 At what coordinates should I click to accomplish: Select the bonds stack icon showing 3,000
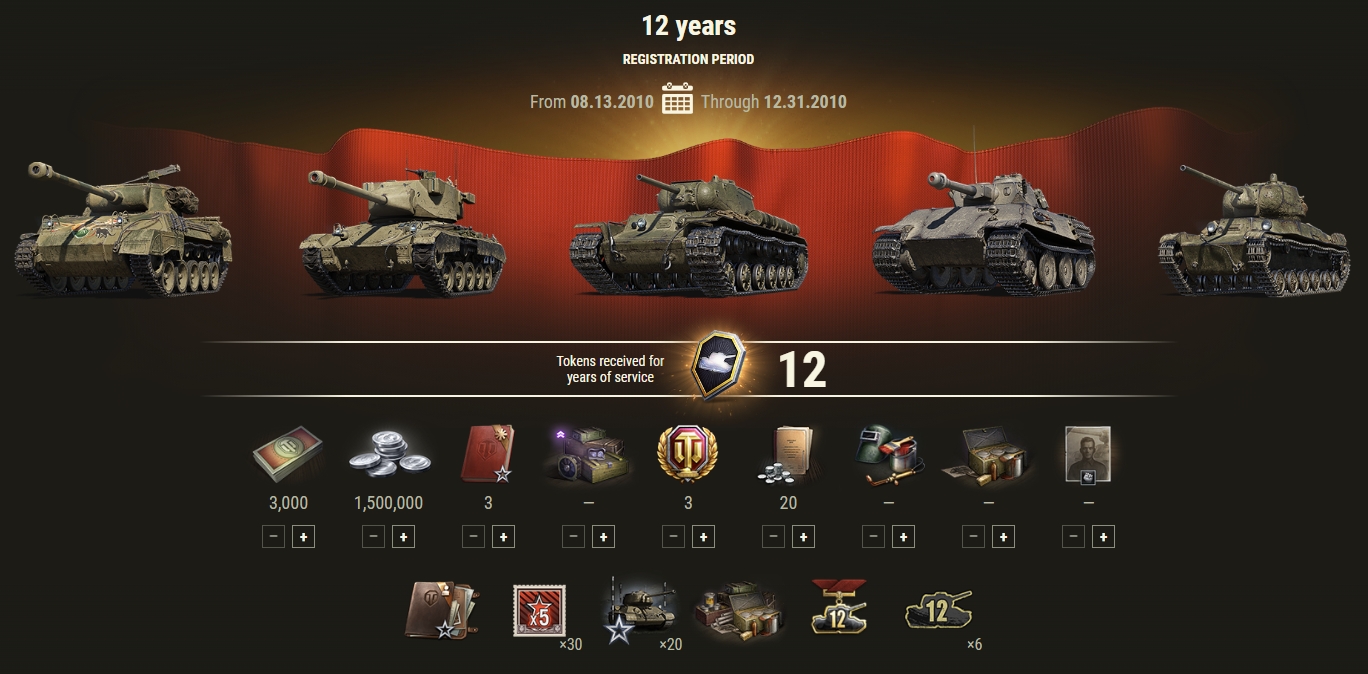pos(288,457)
